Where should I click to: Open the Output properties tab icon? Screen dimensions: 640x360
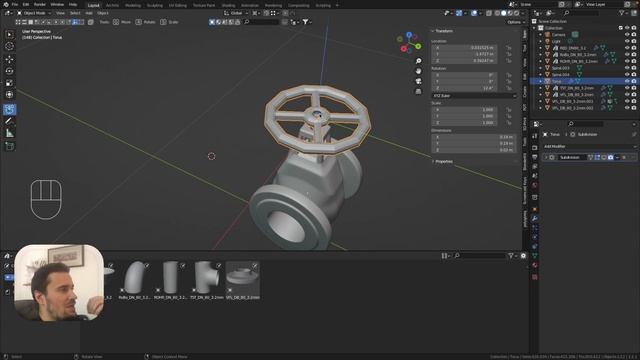[x=535, y=157]
